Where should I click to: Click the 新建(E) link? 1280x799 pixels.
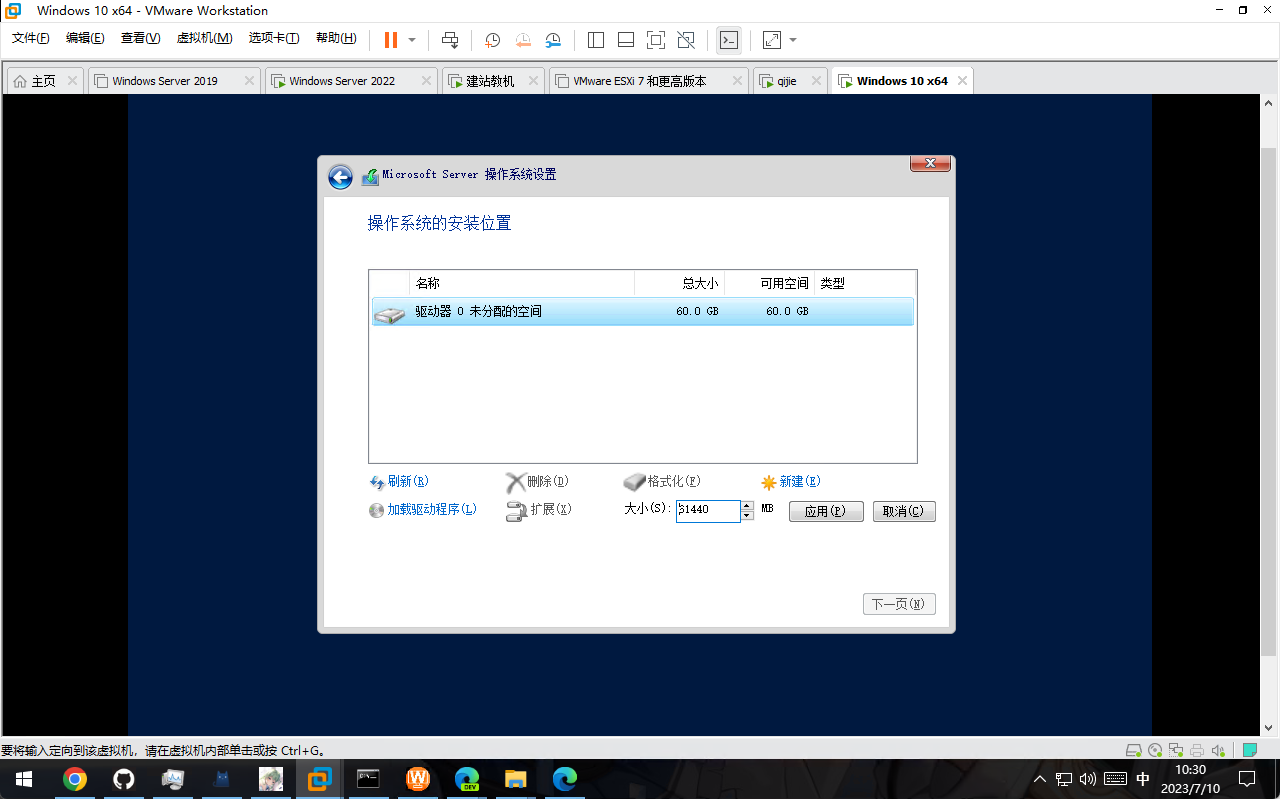coord(791,482)
